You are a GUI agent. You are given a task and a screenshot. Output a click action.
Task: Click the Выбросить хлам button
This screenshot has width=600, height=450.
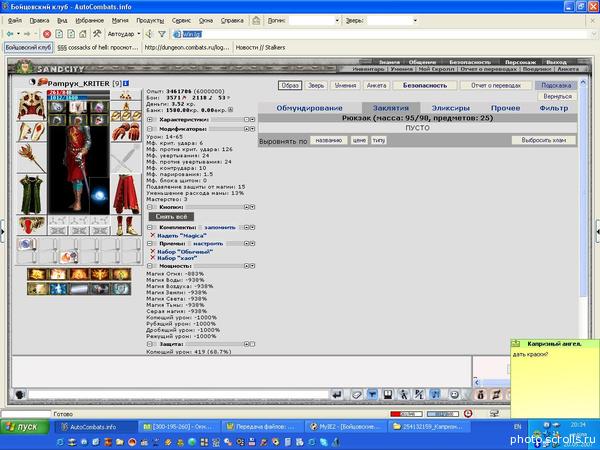(543, 140)
